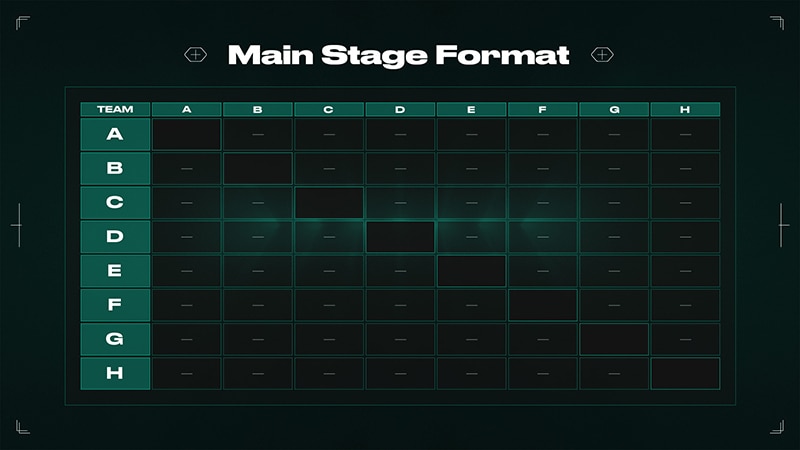Click the Main Stage Format title
The width and height of the screenshot is (800, 450).
point(398,54)
